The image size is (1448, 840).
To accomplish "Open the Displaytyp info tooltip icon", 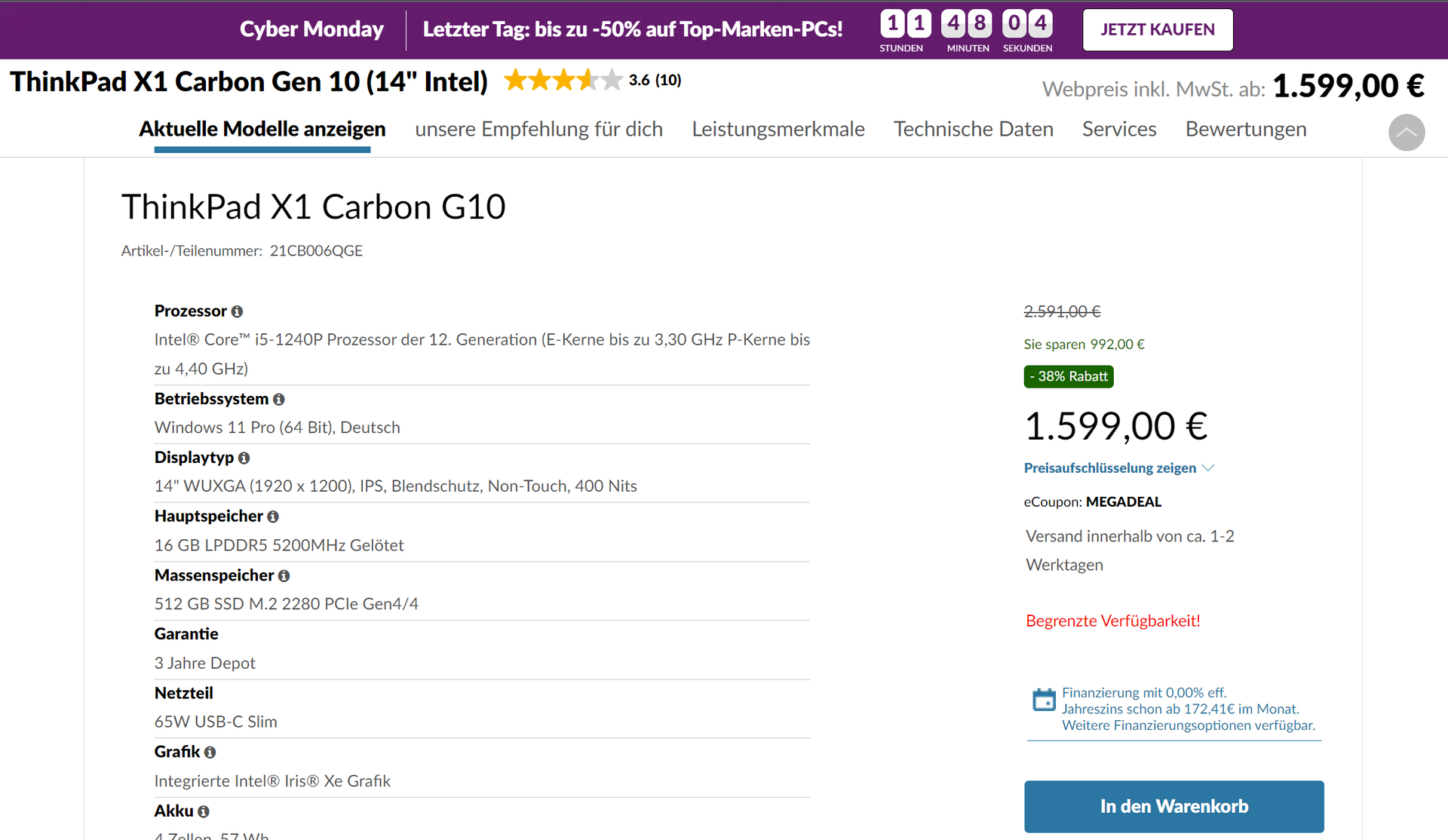I will tap(244, 458).
